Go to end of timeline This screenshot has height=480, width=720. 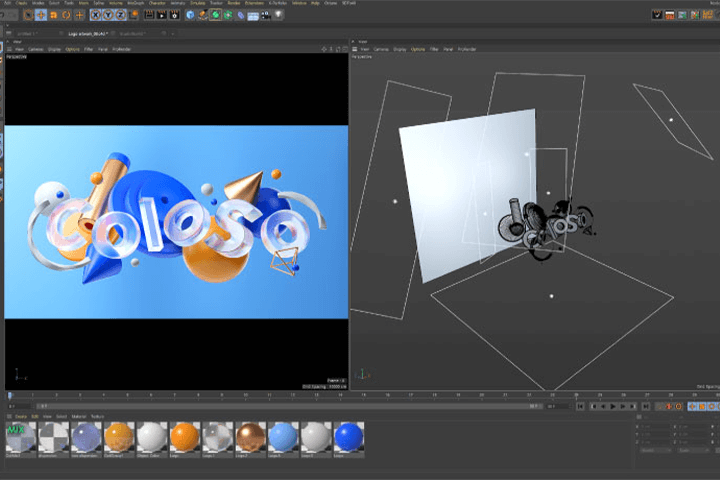tap(646, 407)
